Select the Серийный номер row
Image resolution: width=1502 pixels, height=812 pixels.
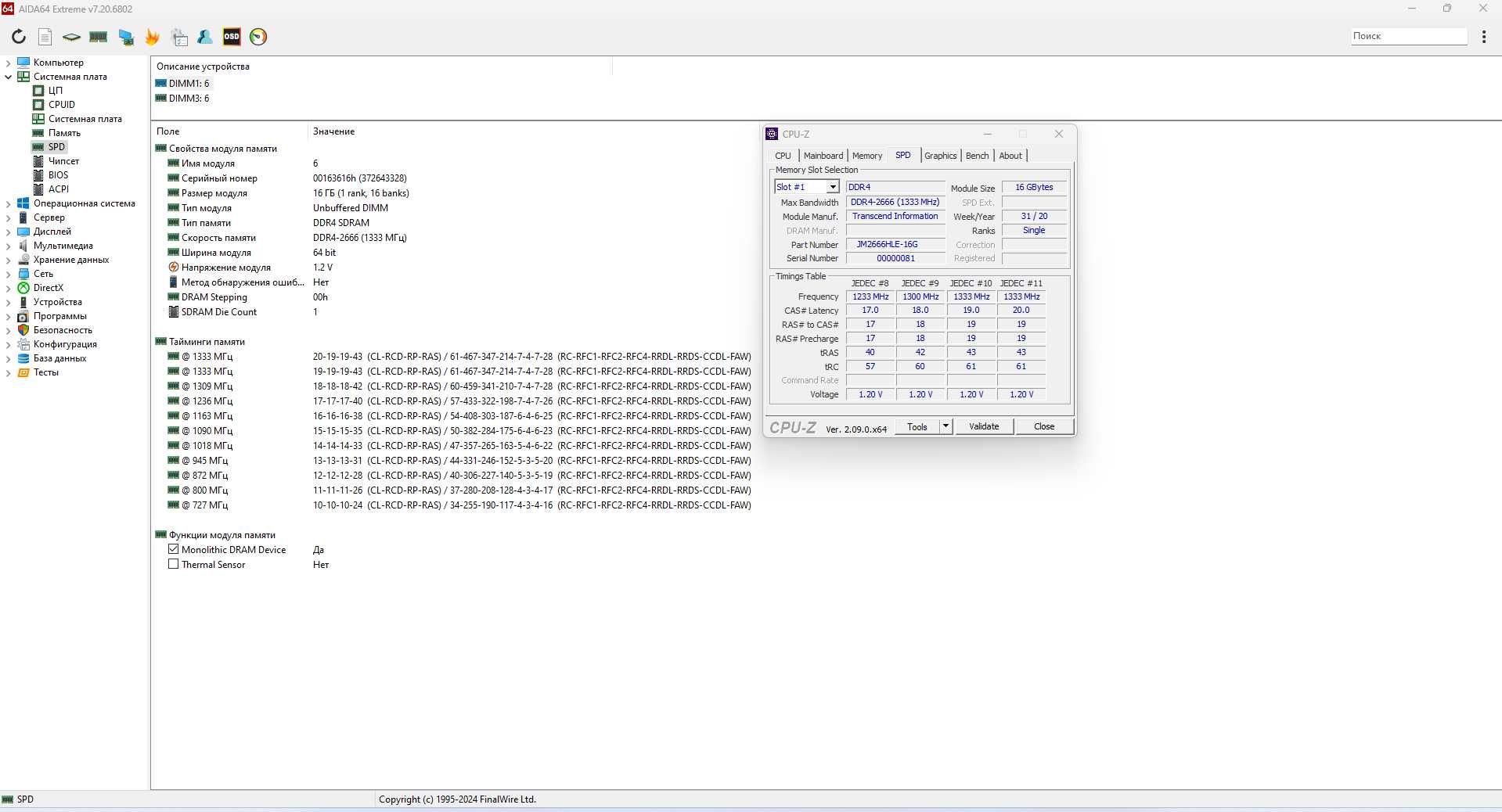coord(454,178)
